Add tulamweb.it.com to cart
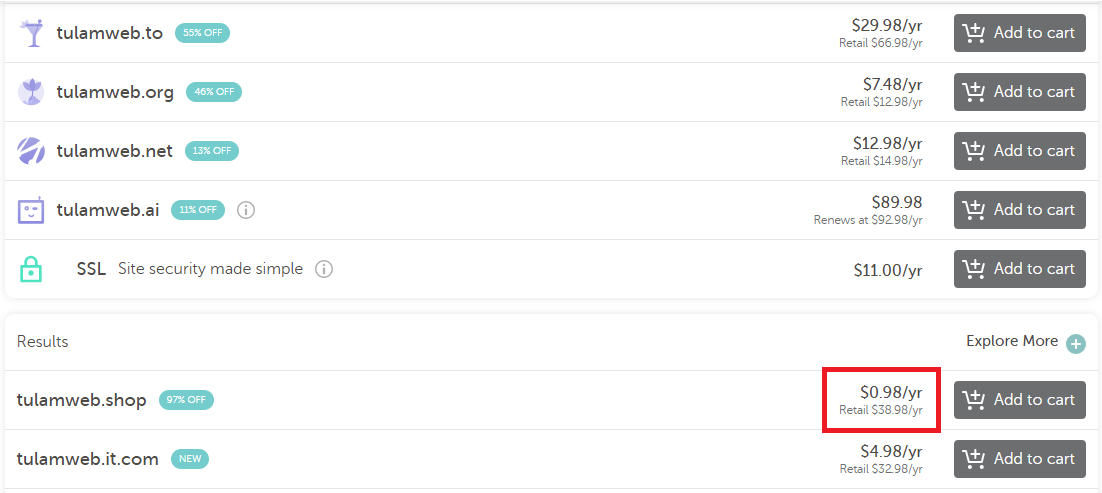This screenshot has width=1102, height=493. click(x=1020, y=459)
